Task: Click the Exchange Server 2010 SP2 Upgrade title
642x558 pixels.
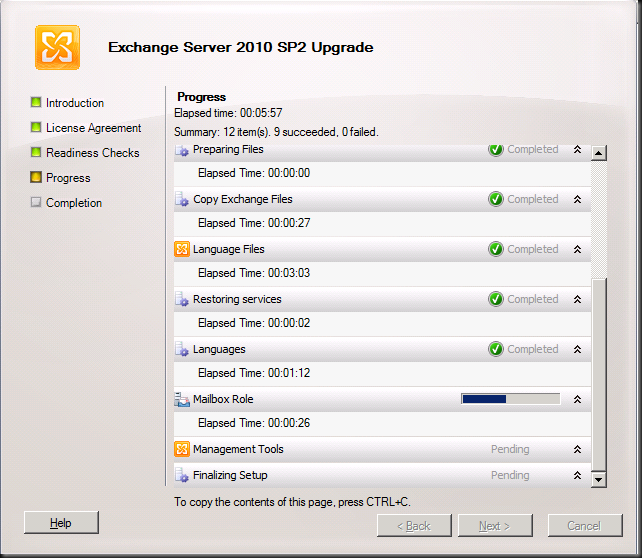Action: tap(241, 47)
